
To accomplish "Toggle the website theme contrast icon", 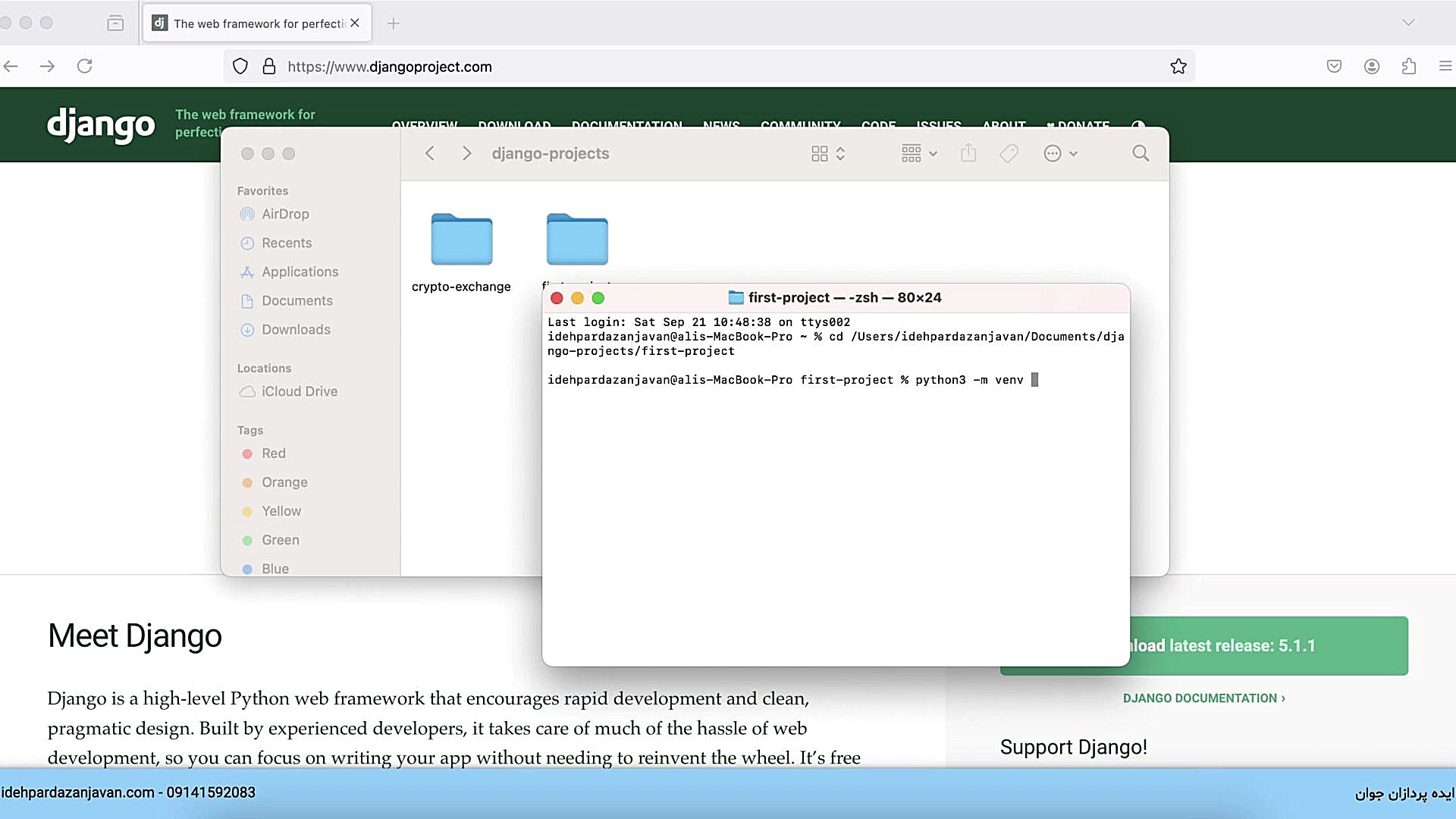I will point(1137,124).
